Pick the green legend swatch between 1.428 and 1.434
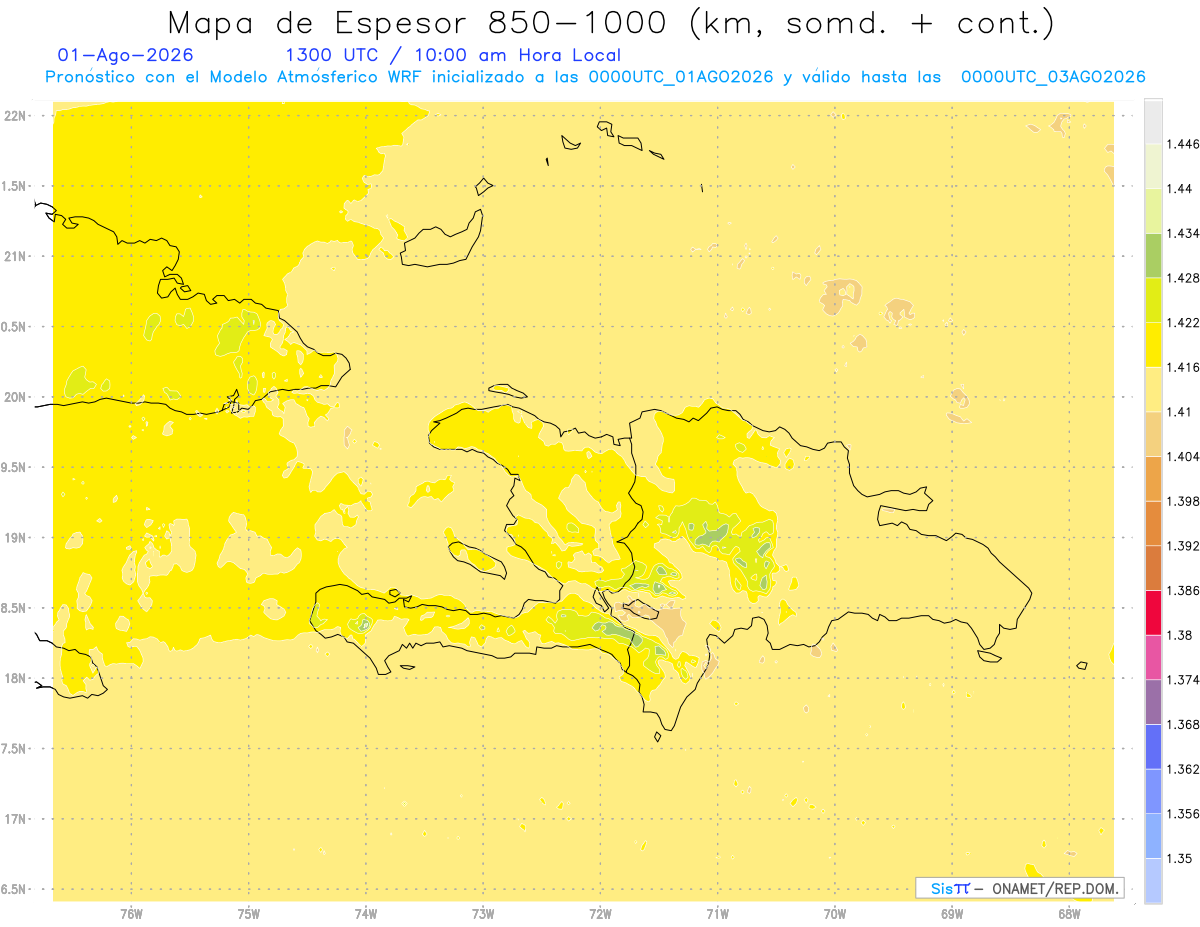 1153,256
